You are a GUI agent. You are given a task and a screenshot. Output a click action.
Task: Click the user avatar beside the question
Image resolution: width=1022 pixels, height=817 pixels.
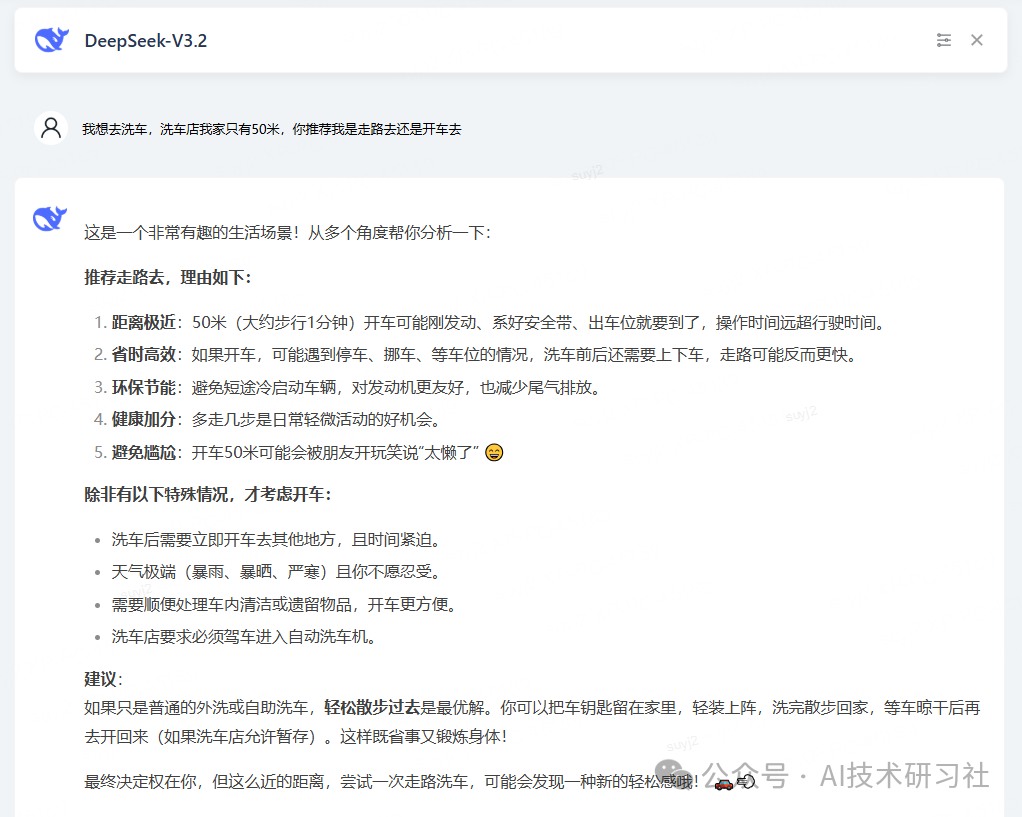click(x=51, y=128)
